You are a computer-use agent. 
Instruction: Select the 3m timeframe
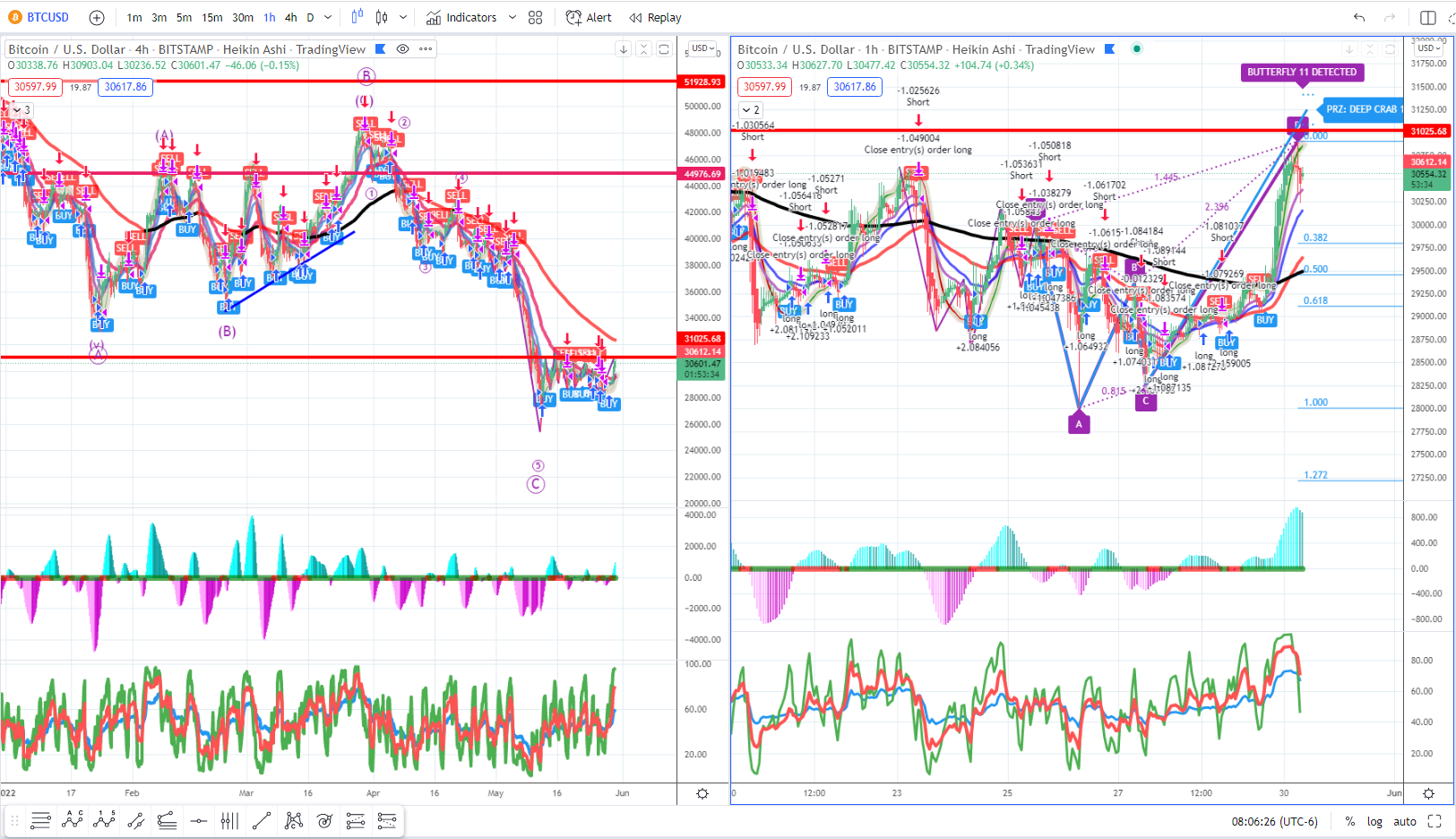[x=159, y=17]
